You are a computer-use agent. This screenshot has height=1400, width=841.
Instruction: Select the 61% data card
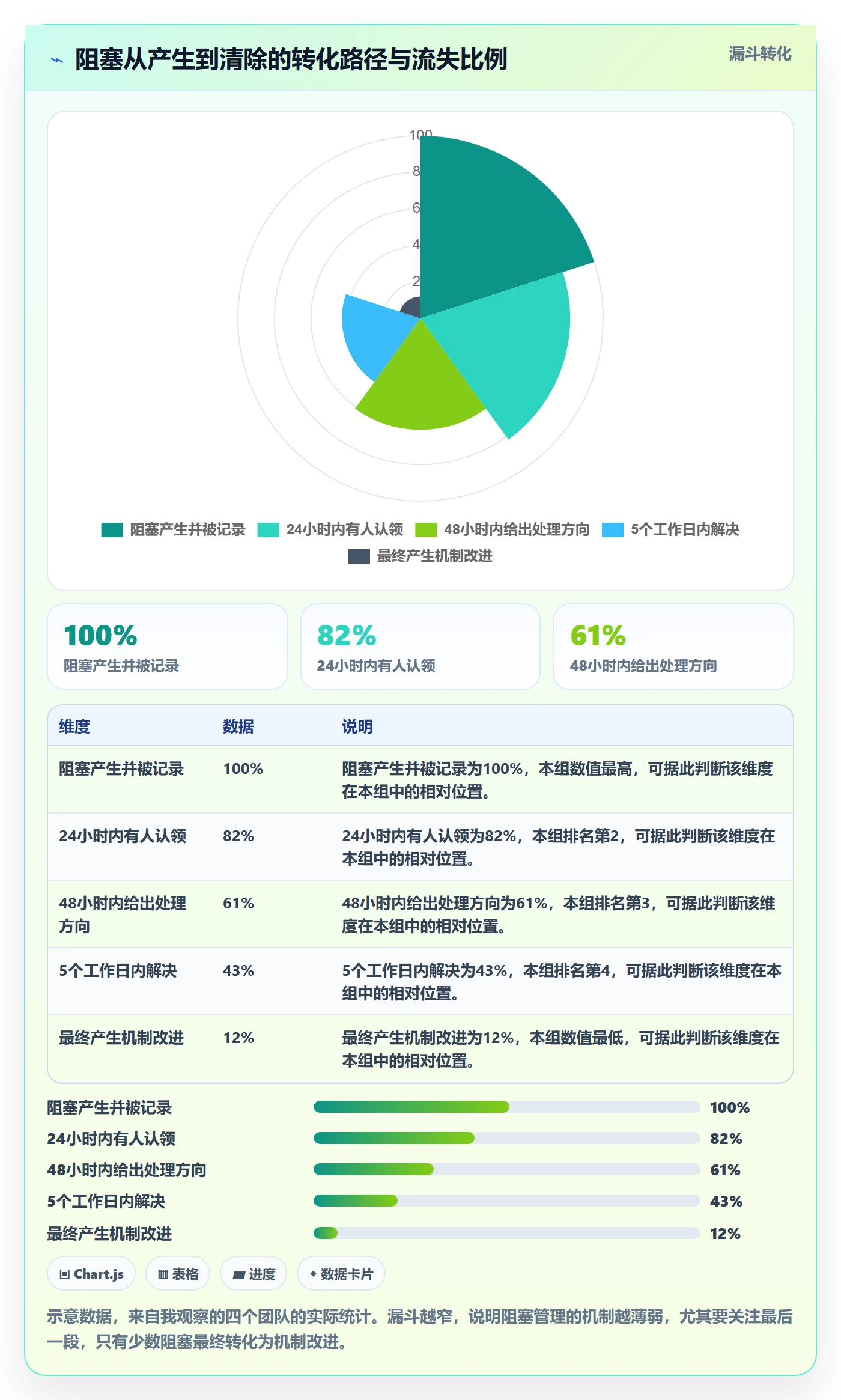coord(673,647)
